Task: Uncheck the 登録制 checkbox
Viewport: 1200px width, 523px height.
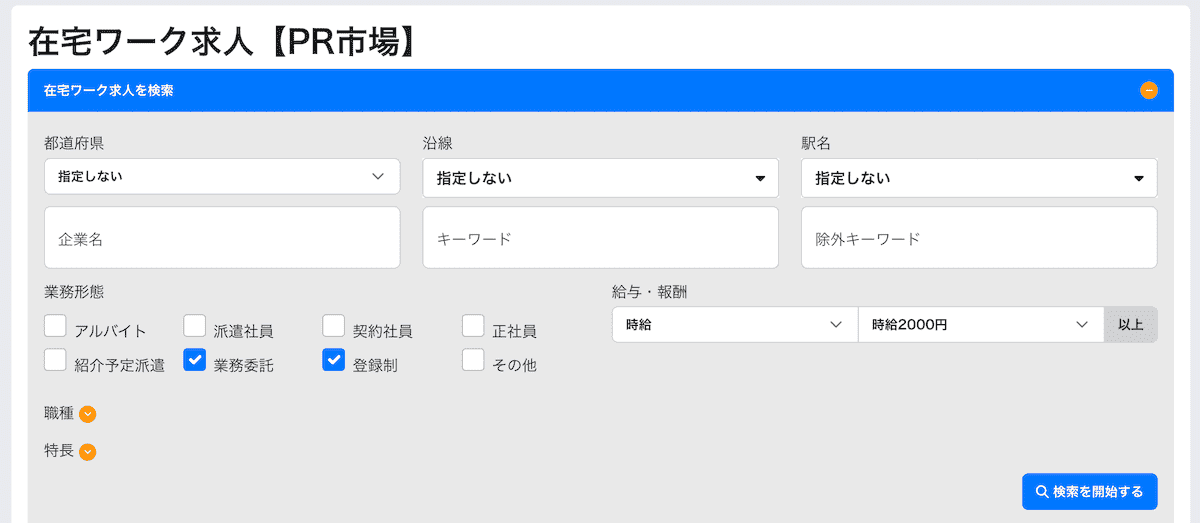Action: tap(334, 360)
